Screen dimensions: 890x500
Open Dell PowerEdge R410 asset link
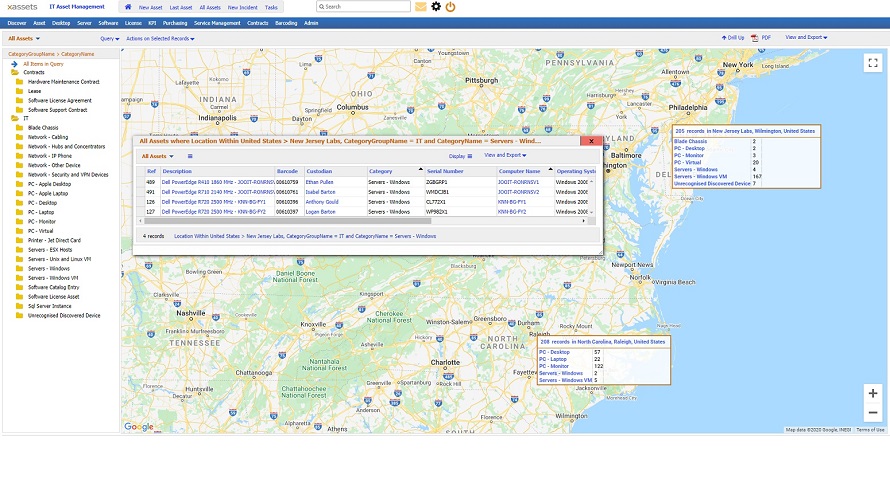coord(215,182)
